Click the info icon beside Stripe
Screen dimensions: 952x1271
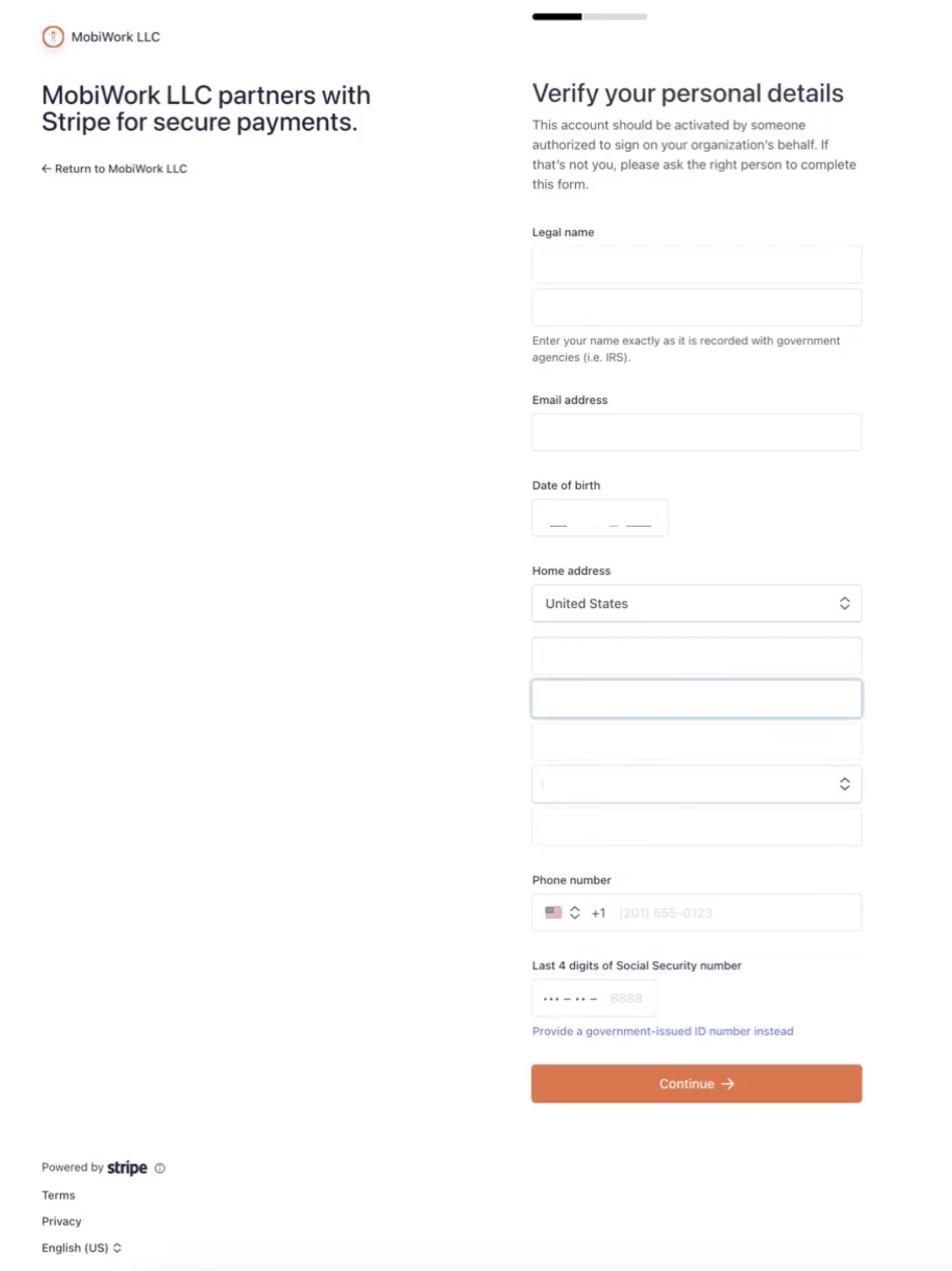(x=160, y=1168)
